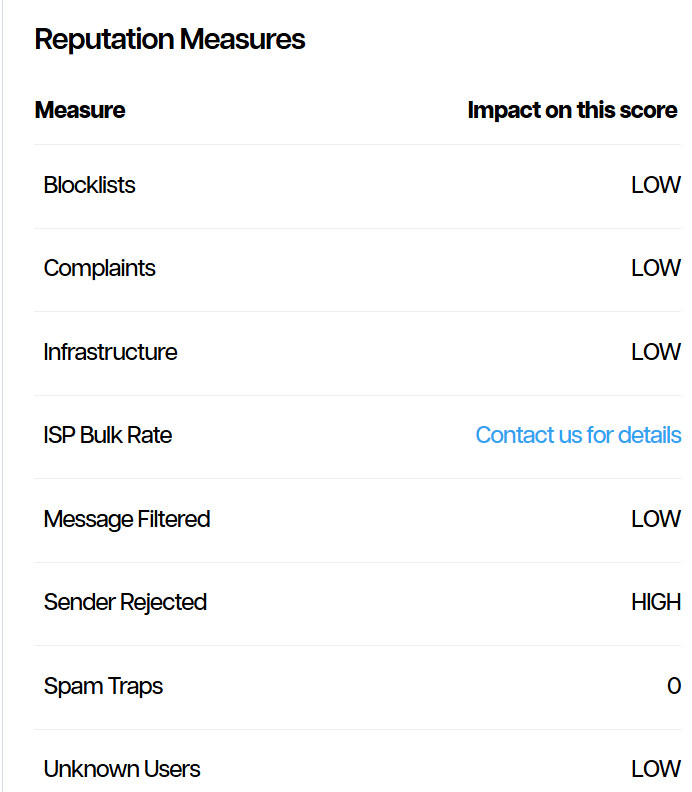Click the LOW value for Unknown Users
Image resolution: width=692 pixels, height=792 pixels.
pyautogui.click(x=655, y=769)
